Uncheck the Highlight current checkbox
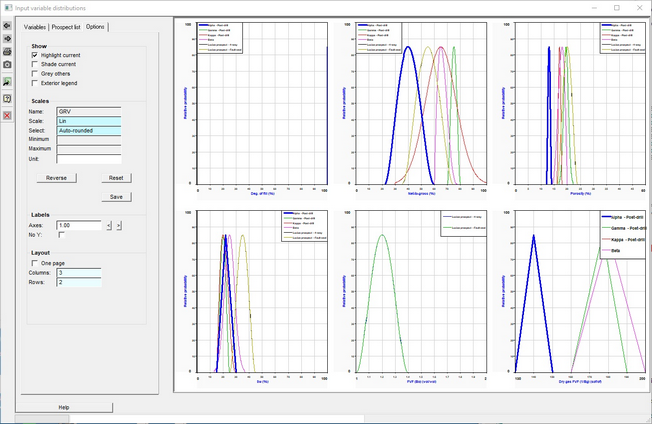This screenshot has height=424, width=652. [x=36, y=55]
